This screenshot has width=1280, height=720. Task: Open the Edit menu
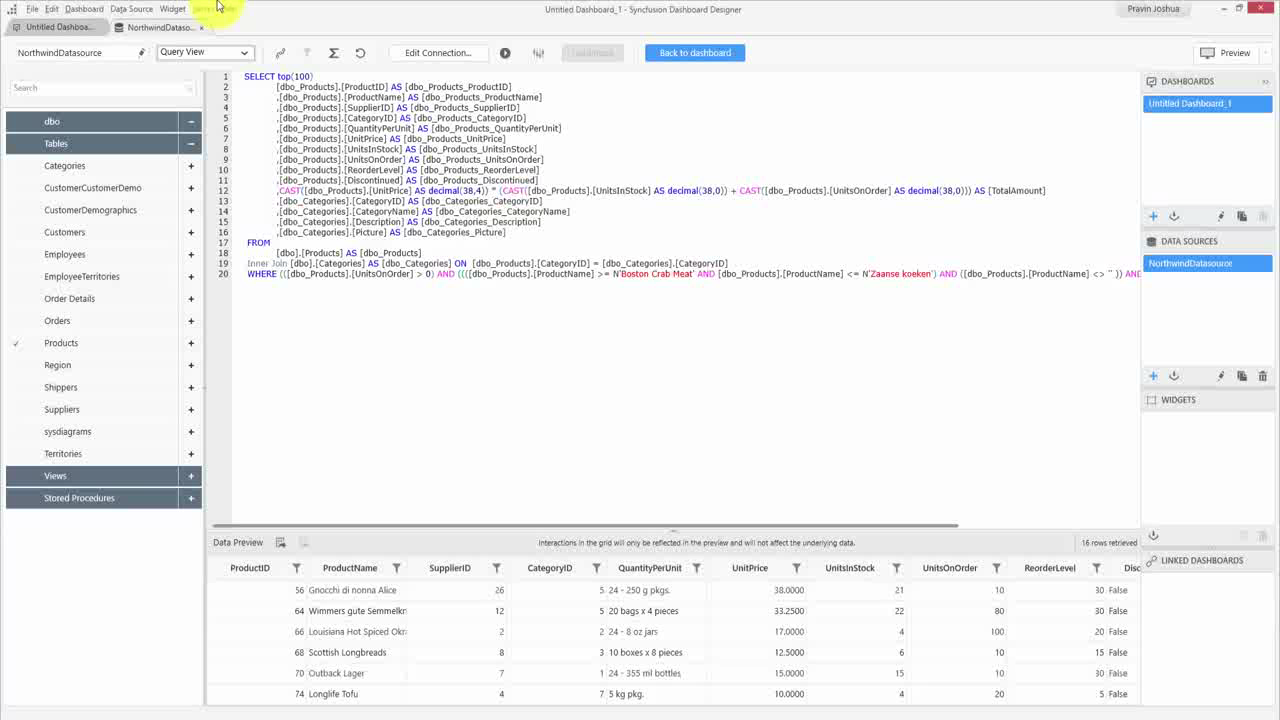[x=51, y=9]
